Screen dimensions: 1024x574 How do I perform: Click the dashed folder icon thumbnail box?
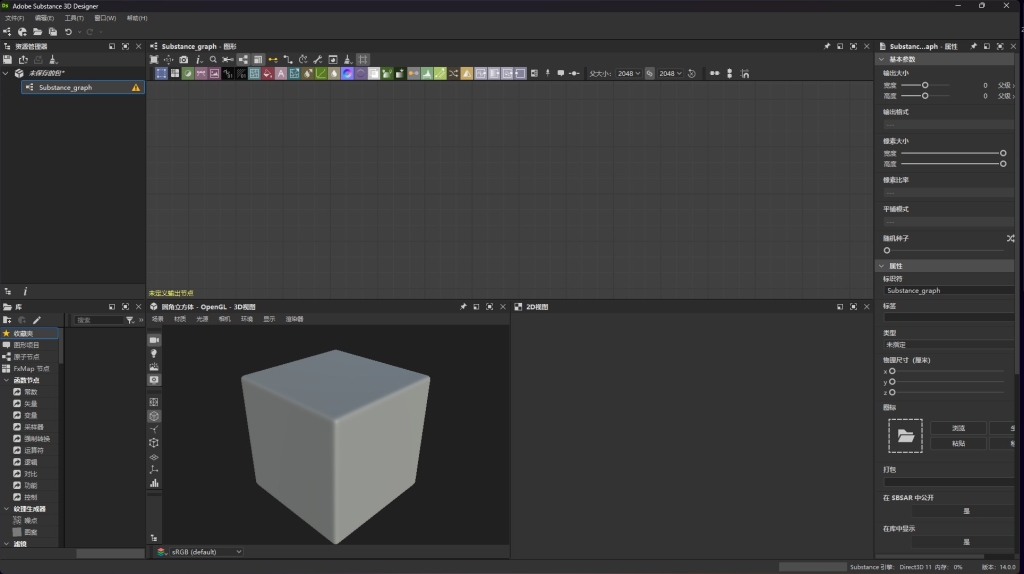(905, 436)
